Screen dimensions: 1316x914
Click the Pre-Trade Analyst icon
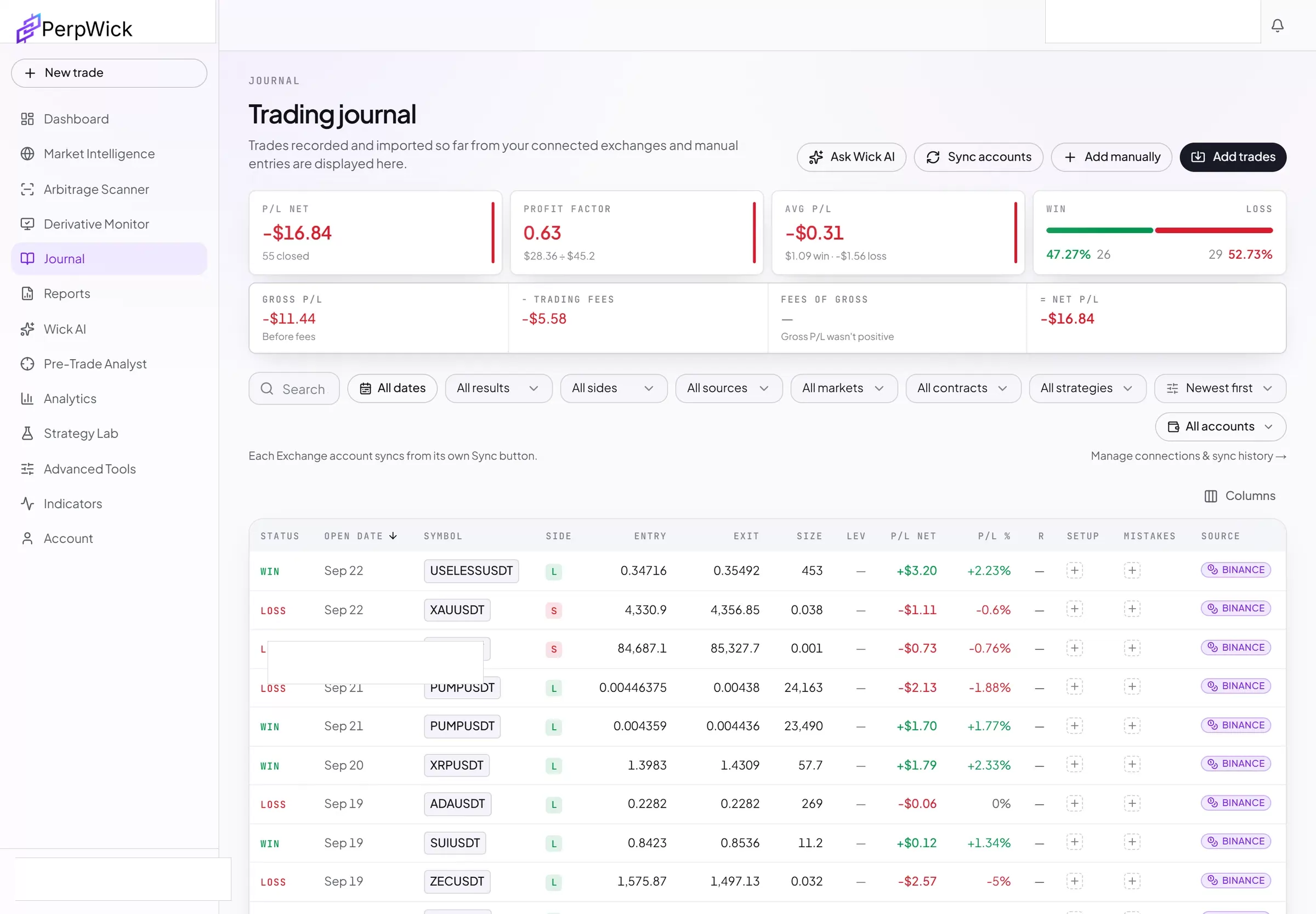(x=27, y=364)
